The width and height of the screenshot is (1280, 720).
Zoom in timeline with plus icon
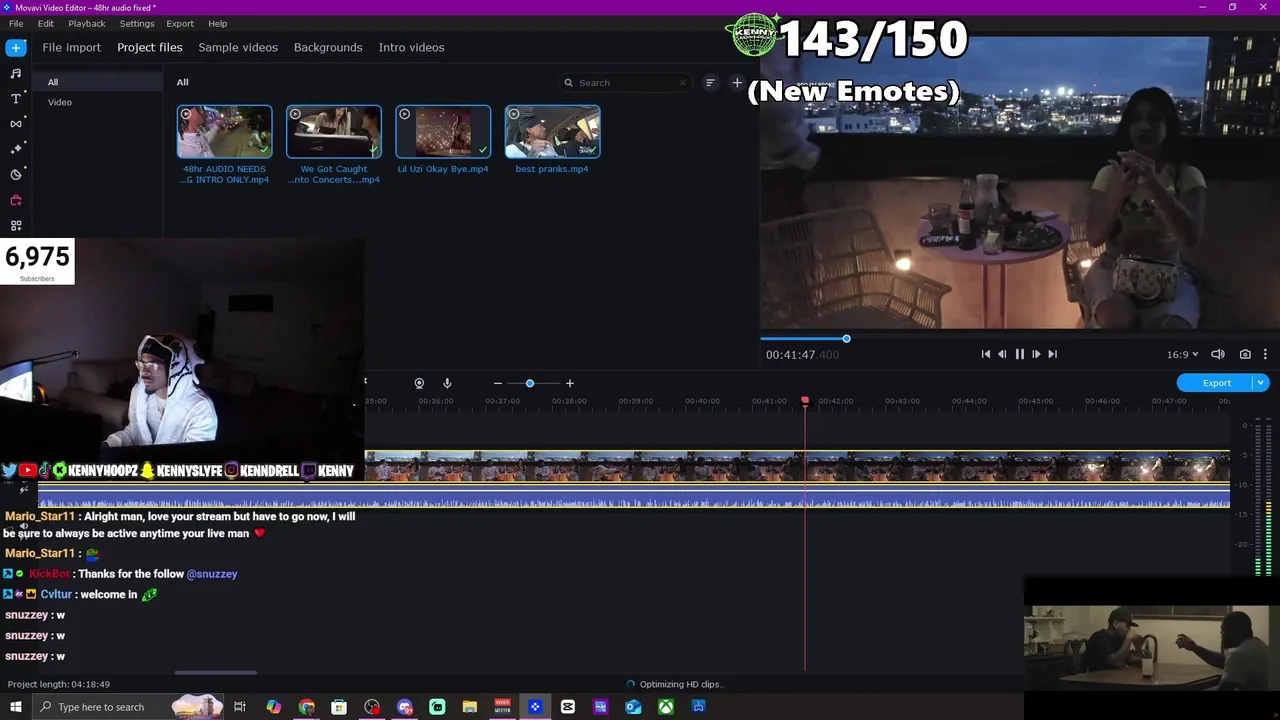[570, 383]
